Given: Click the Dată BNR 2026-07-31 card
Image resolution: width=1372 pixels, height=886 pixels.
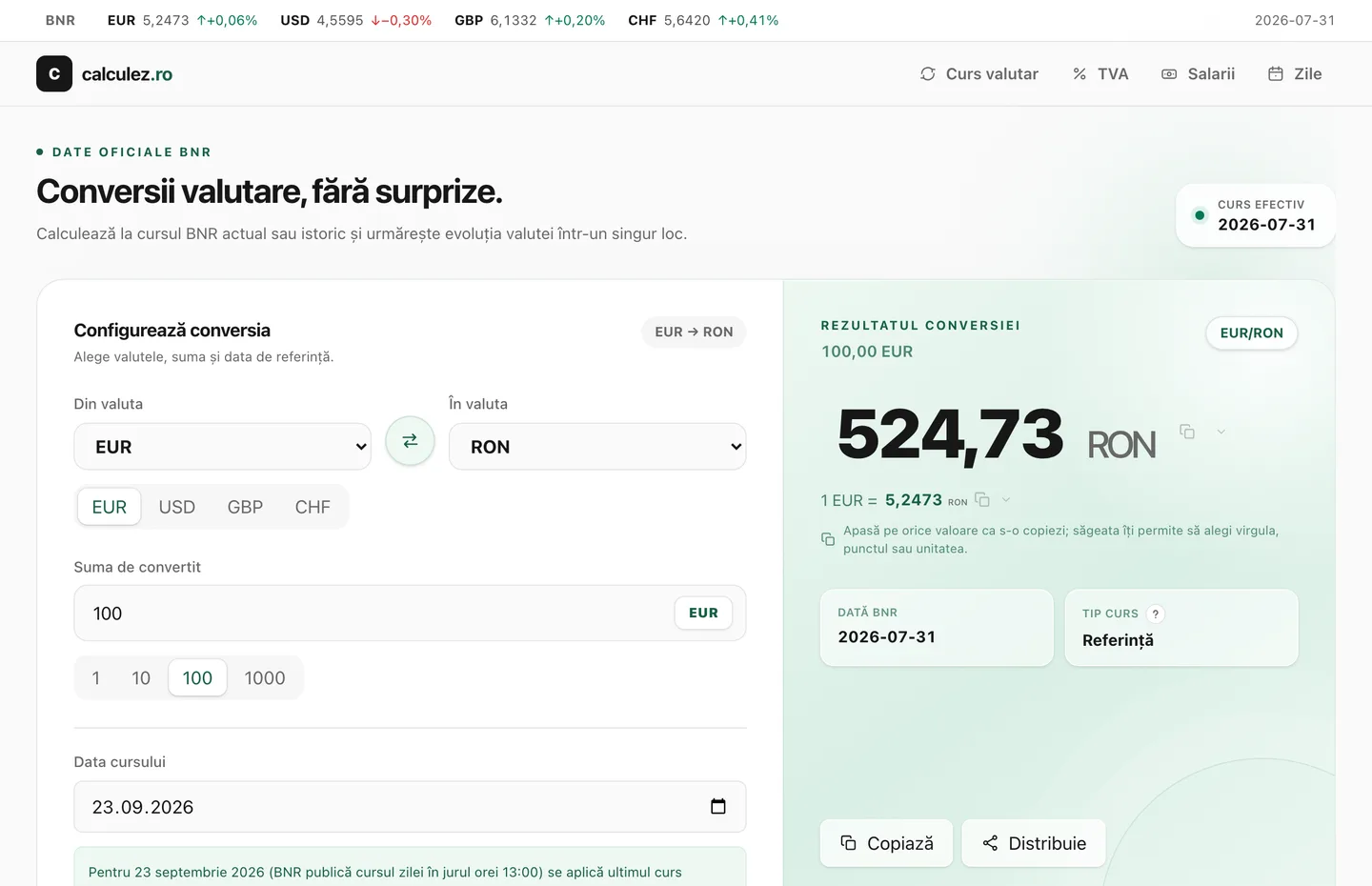Looking at the screenshot, I should pos(937,627).
